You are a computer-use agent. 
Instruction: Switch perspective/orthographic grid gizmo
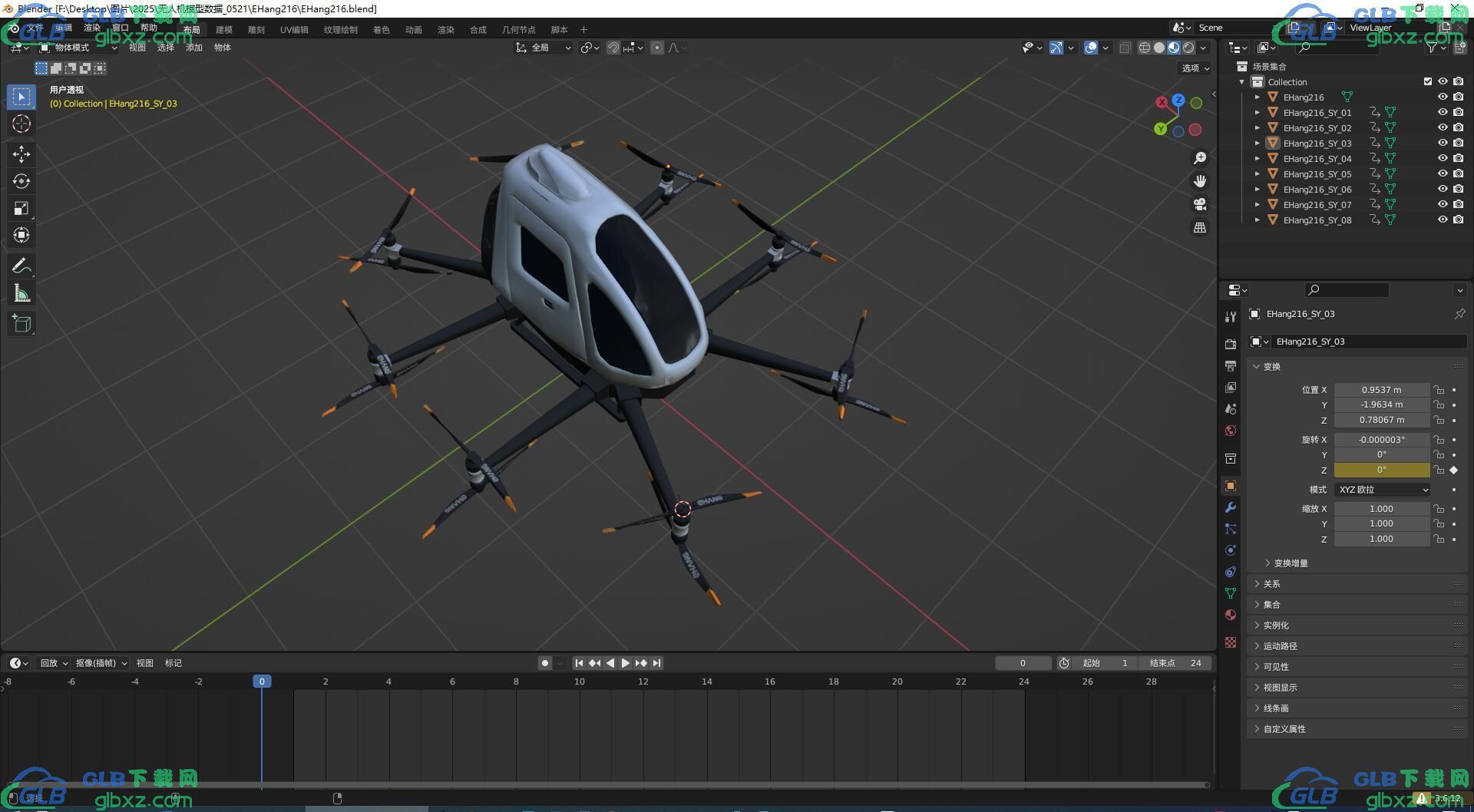pos(1200,227)
